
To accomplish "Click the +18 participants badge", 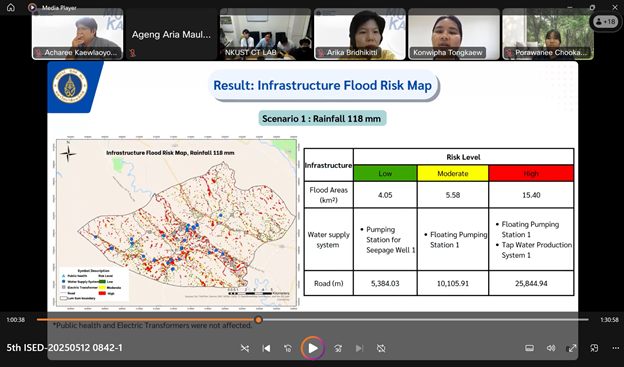I will pyautogui.click(x=605, y=21).
